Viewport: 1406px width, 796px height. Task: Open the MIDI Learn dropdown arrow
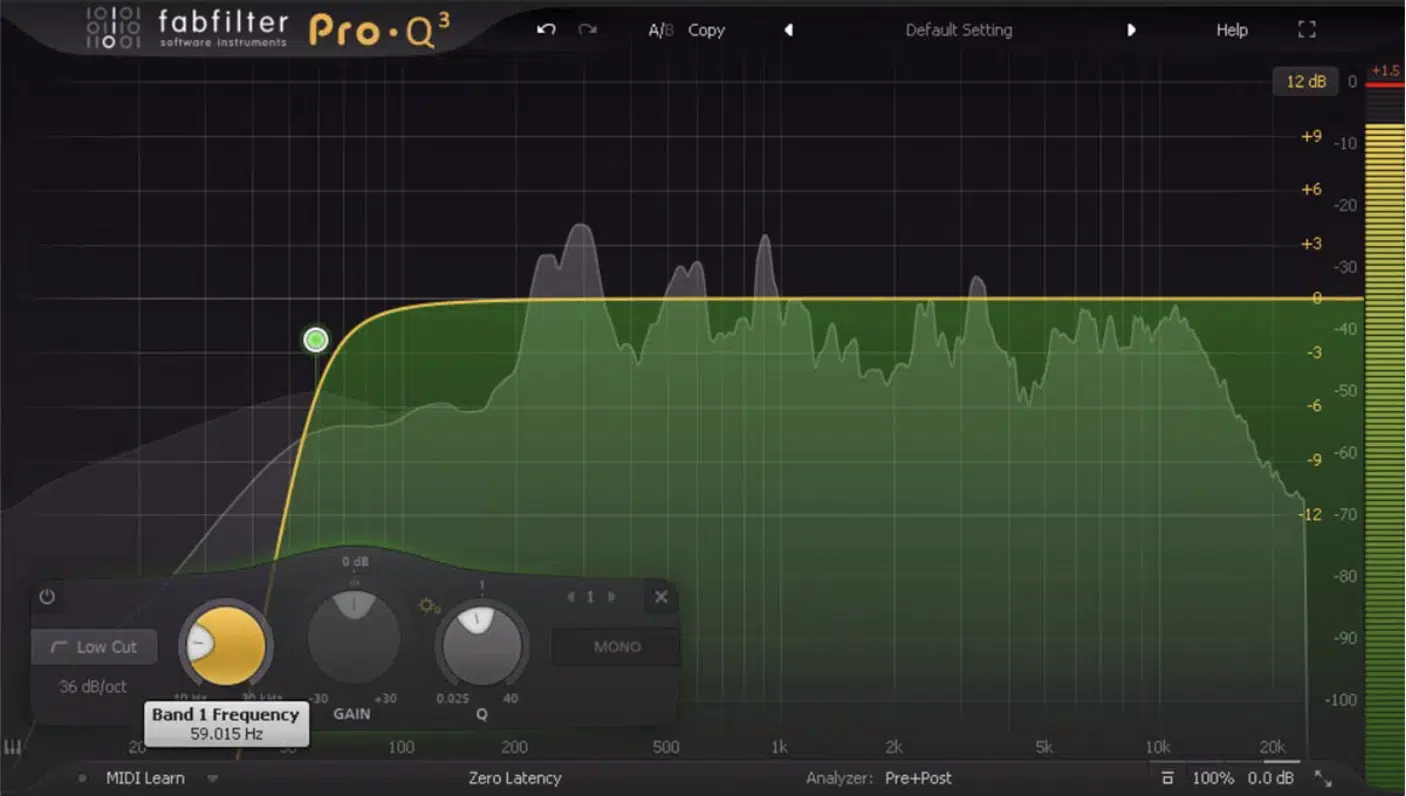[212, 778]
